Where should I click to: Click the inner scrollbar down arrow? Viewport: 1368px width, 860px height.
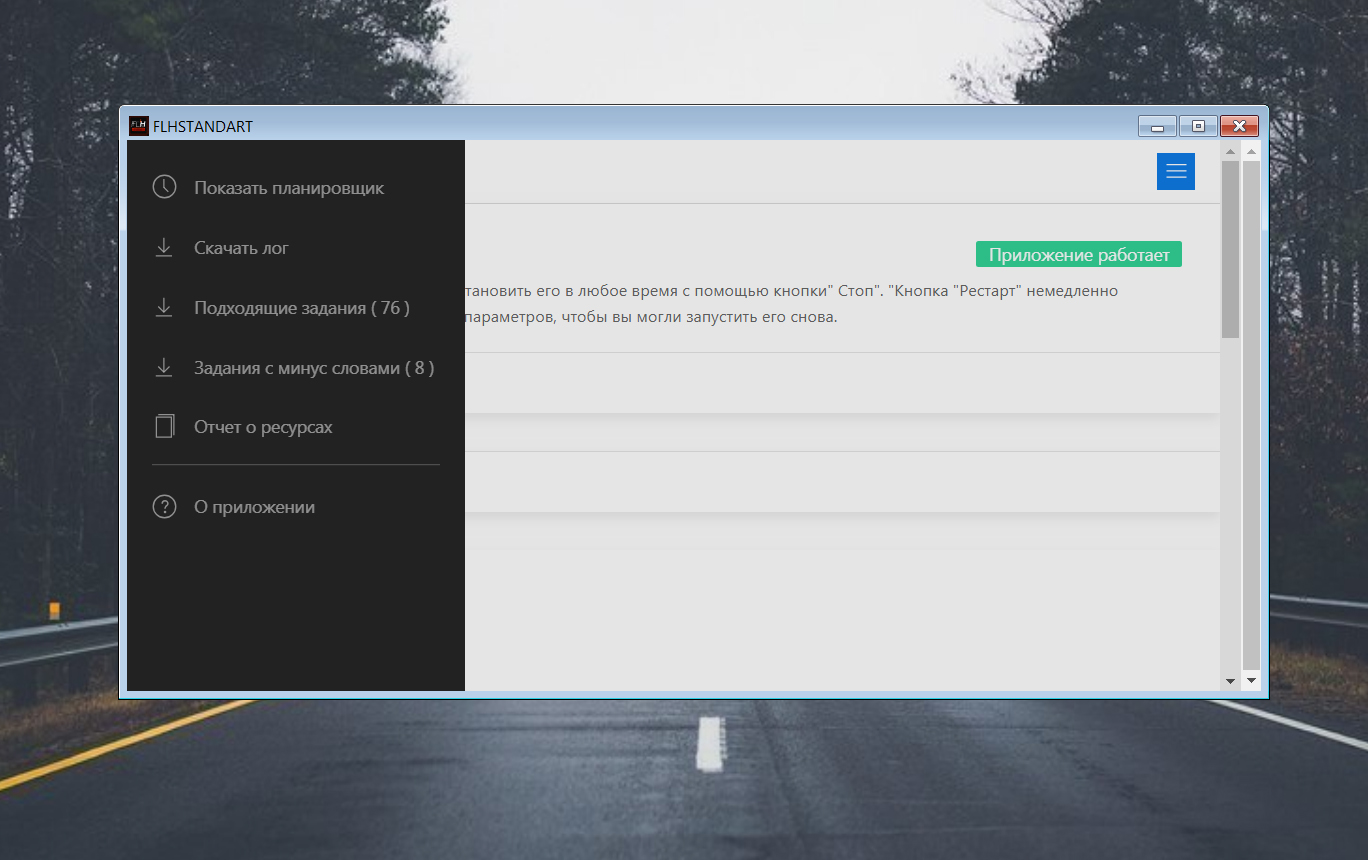[1230, 681]
